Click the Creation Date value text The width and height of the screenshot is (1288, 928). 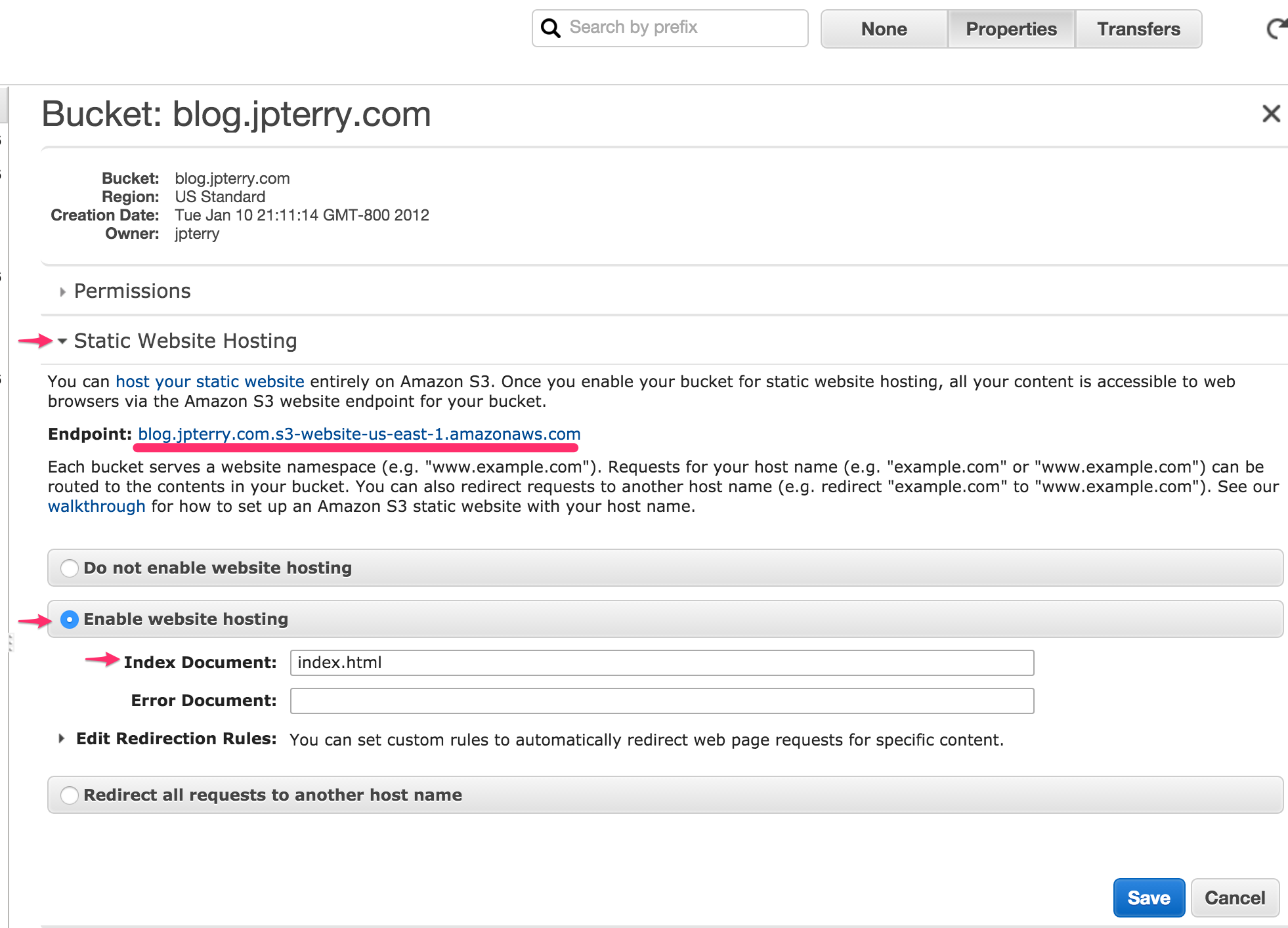point(302,215)
